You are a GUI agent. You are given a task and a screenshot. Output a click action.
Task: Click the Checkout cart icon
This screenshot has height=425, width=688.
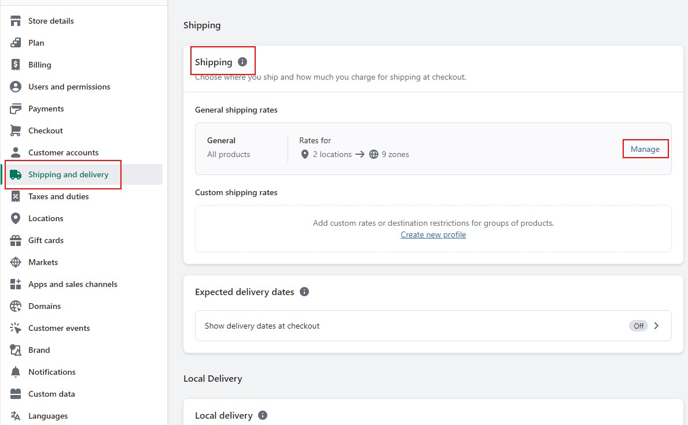(15, 130)
